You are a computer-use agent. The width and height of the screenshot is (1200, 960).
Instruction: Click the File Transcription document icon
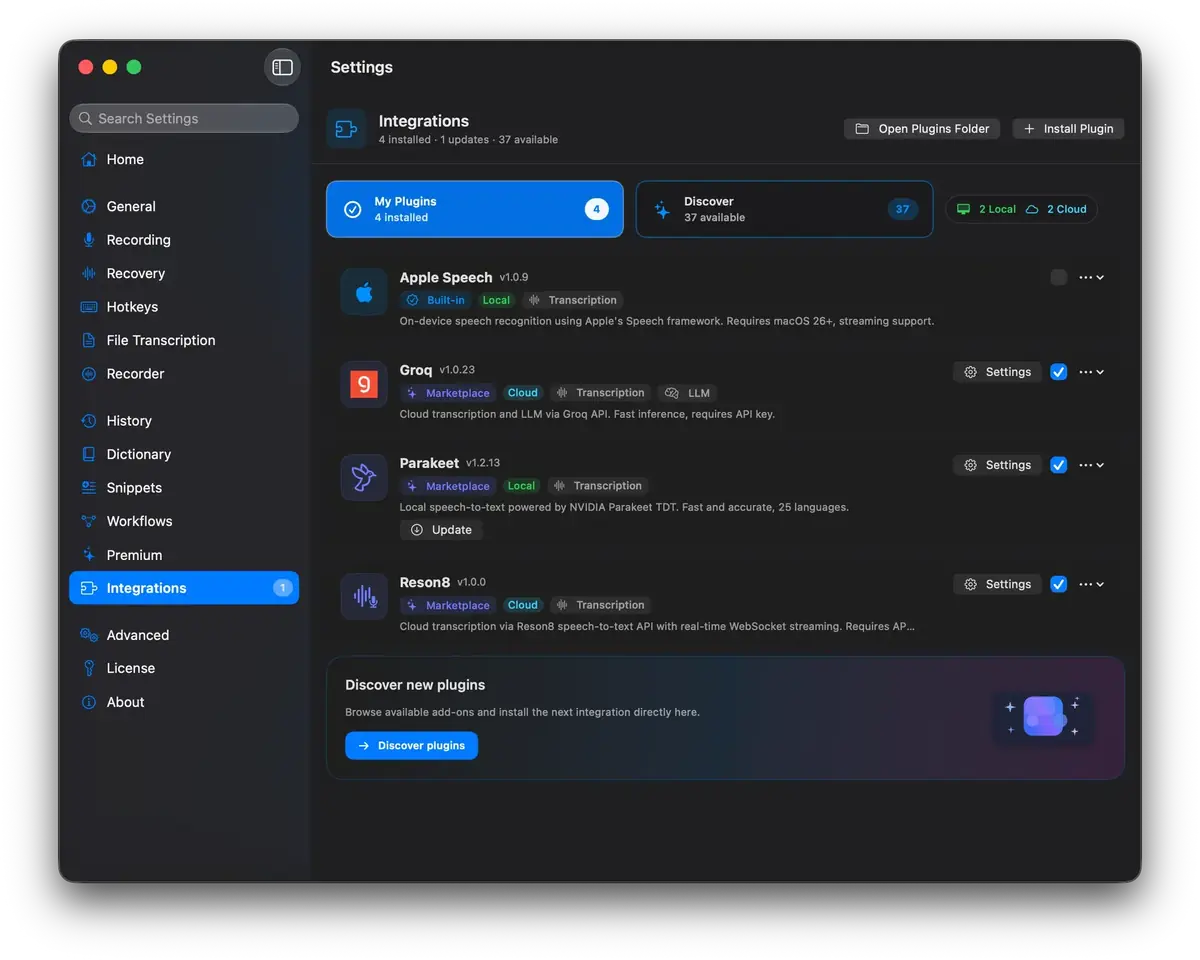coord(89,340)
